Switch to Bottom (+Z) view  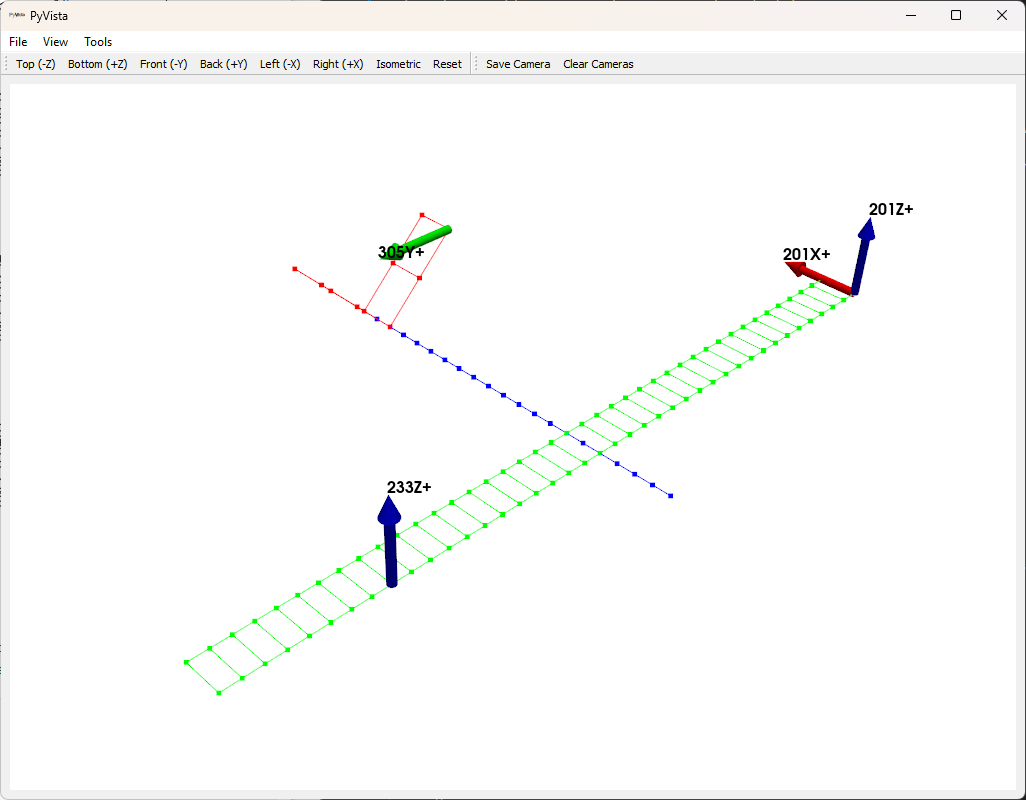tap(98, 64)
